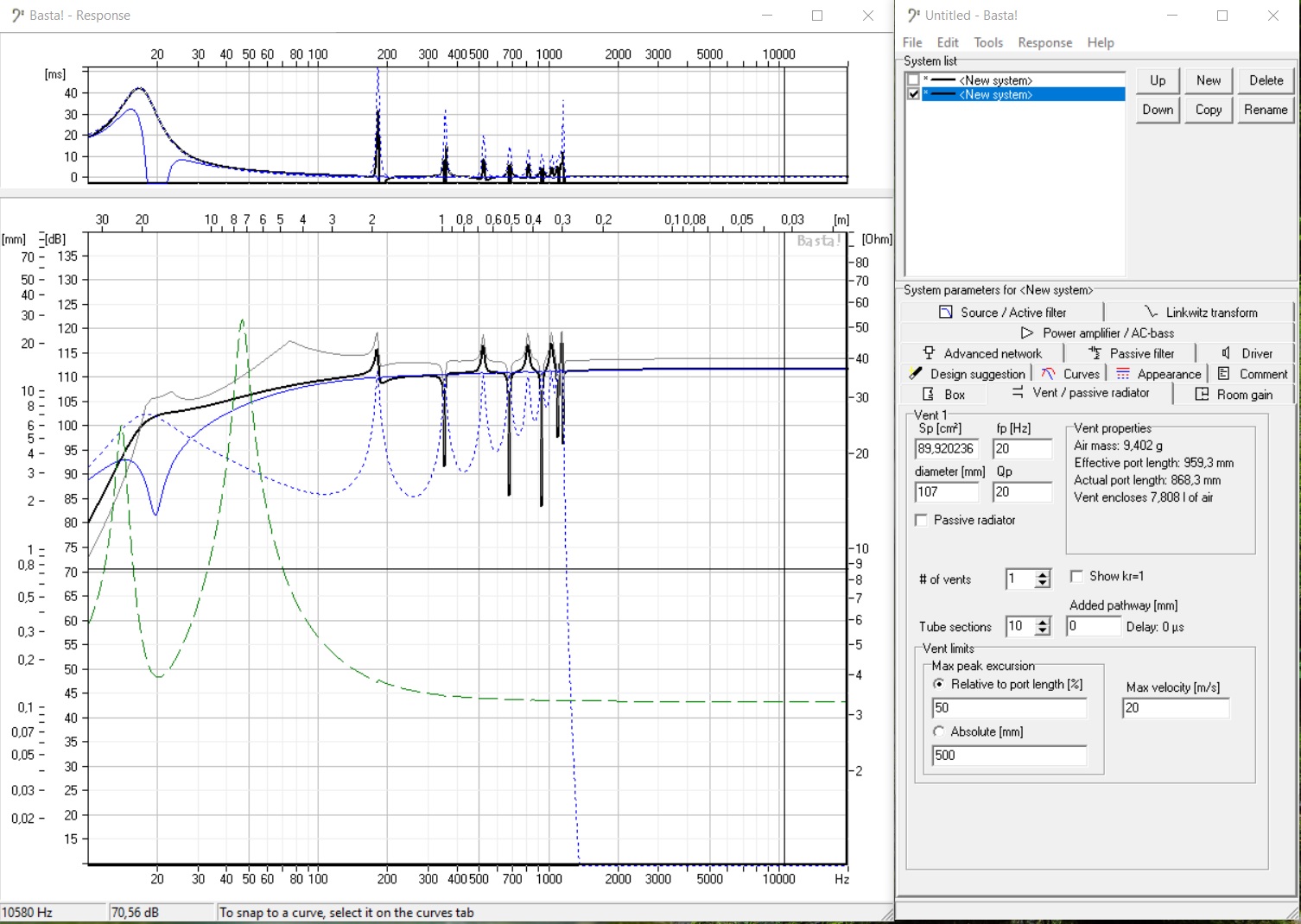Switch to the Curves tab
Image resolution: width=1301 pixels, height=924 pixels.
click(1070, 374)
